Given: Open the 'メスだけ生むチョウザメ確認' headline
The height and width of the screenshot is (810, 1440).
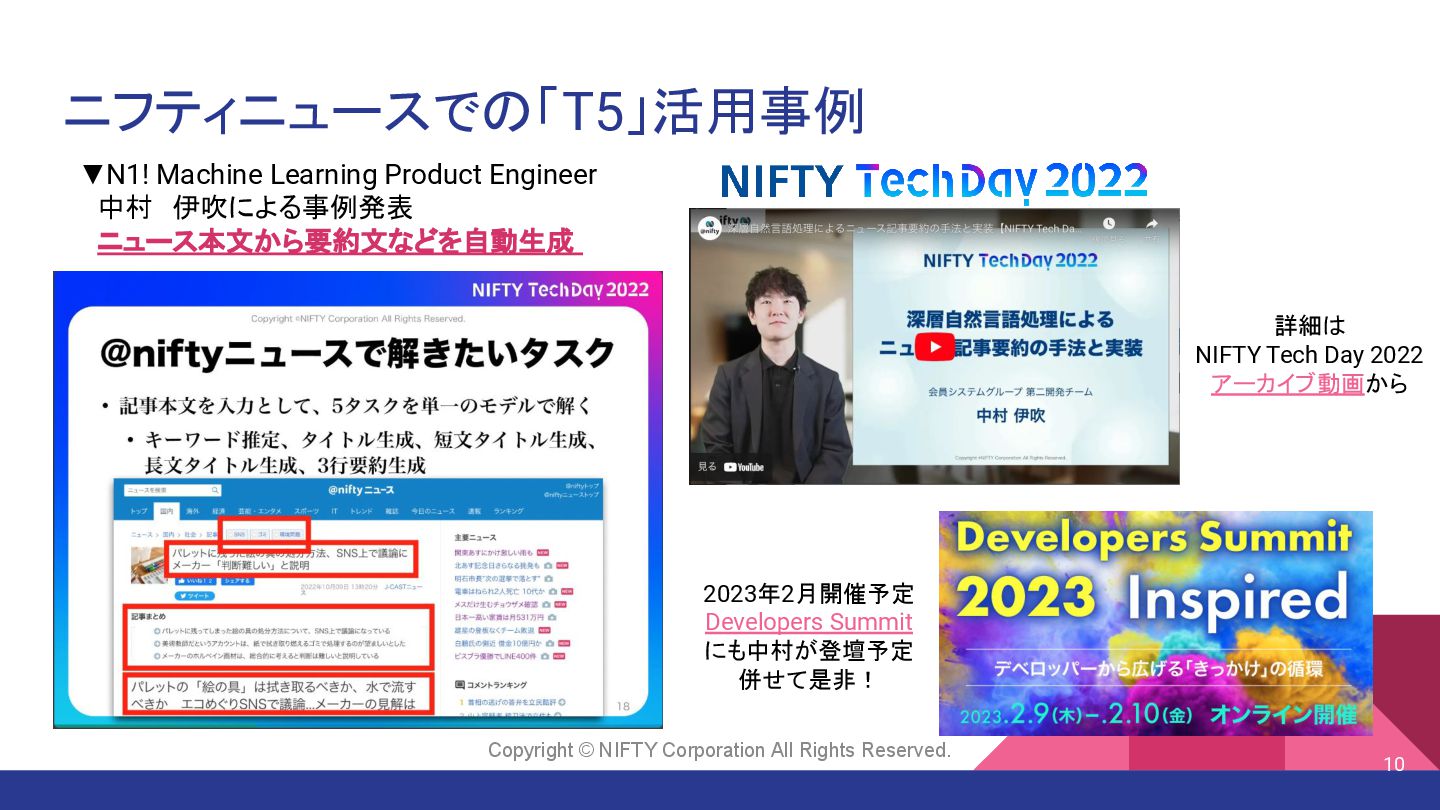Looking at the screenshot, I should (496, 604).
